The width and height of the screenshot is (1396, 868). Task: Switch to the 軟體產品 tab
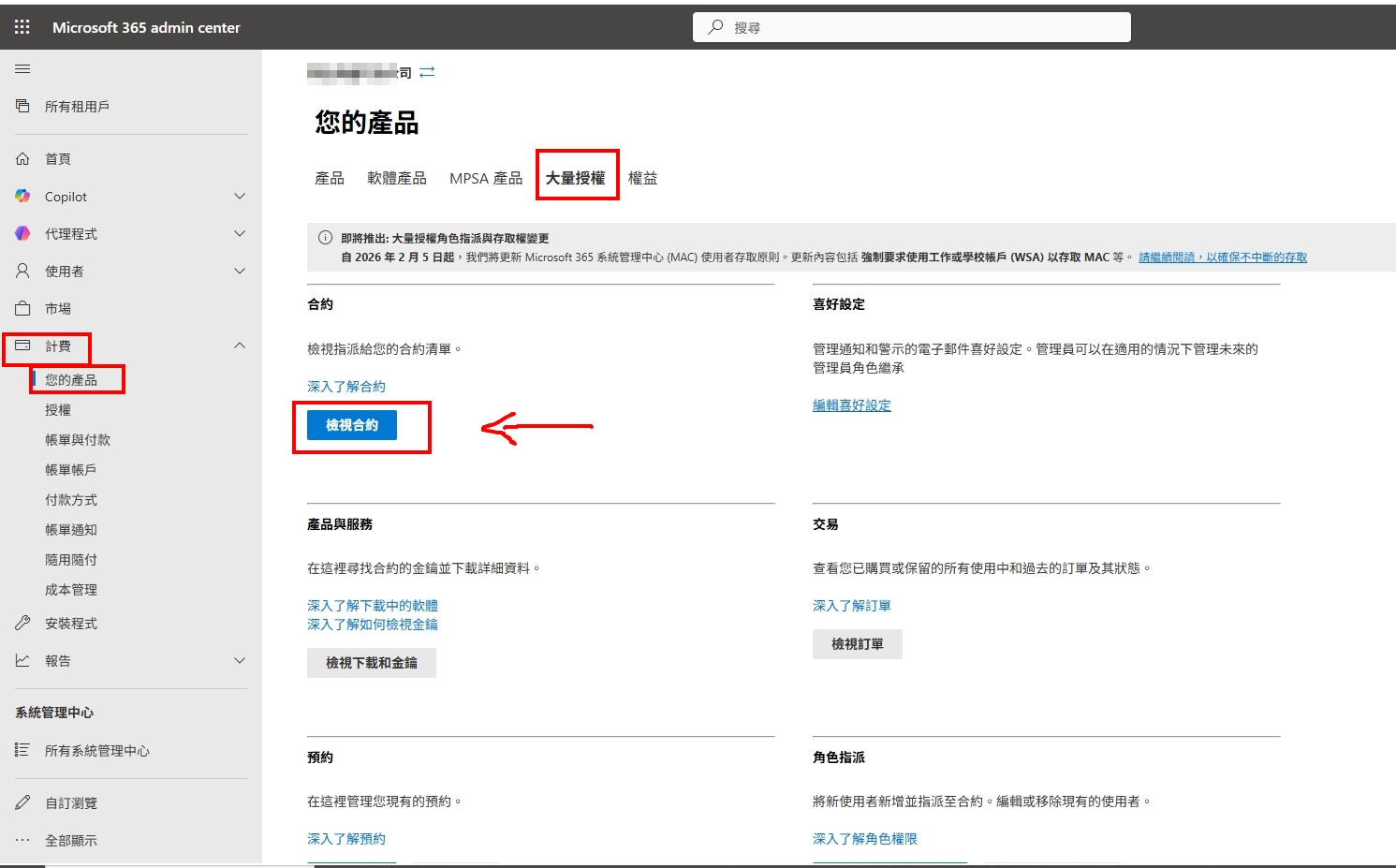pyautogui.click(x=396, y=178)
